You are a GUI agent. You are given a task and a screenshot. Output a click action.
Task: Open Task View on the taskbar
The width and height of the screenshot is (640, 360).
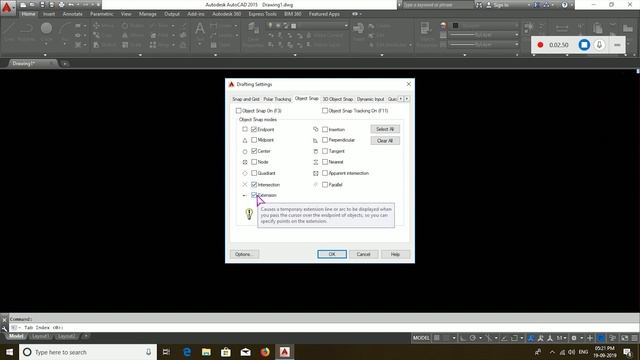coord(166,352)
